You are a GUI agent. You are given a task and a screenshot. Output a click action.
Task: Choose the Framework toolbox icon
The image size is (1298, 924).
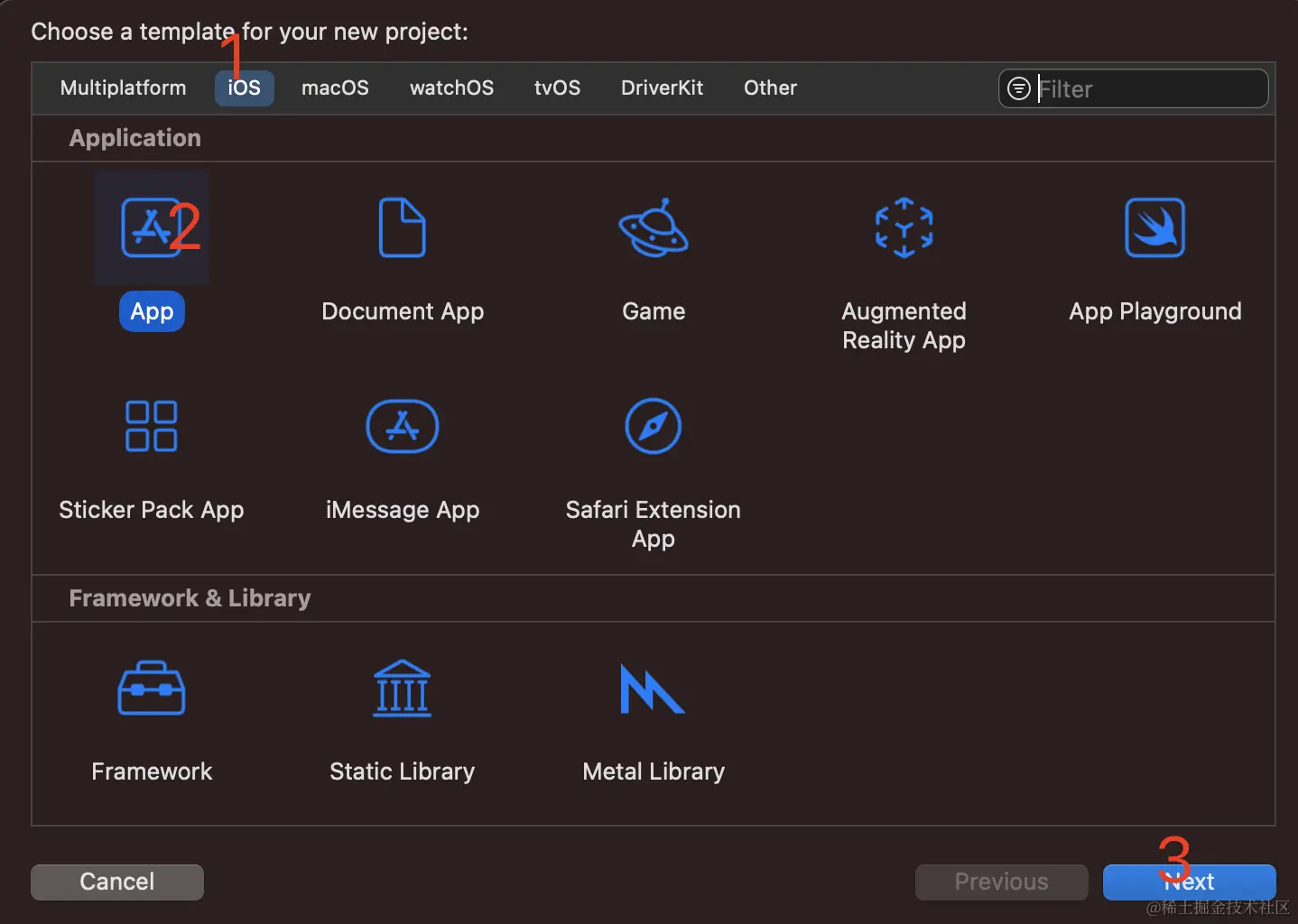(152, 688)
